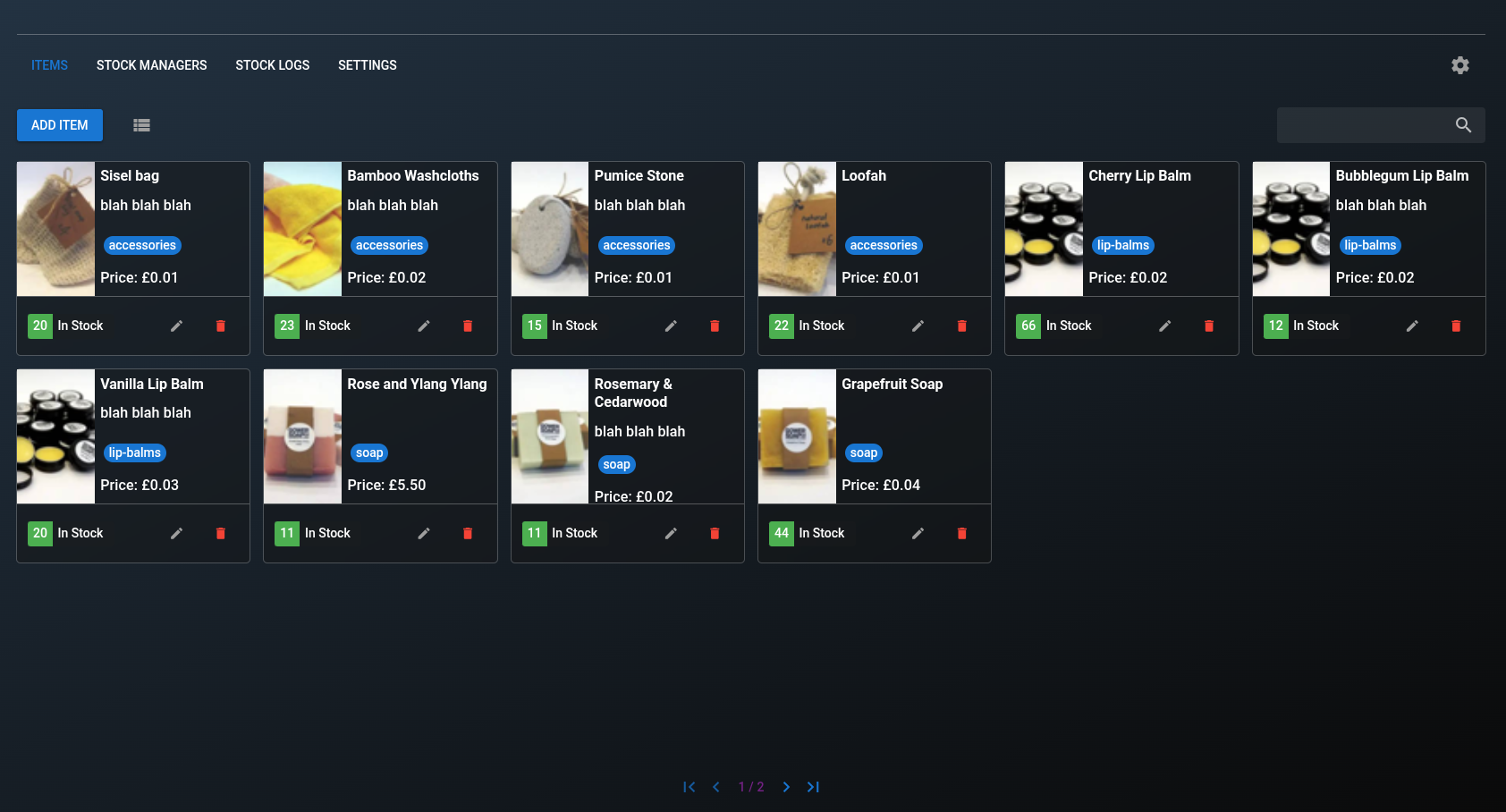
Task: Edit the Grapefruit Soap item
Action: point(918,533)
